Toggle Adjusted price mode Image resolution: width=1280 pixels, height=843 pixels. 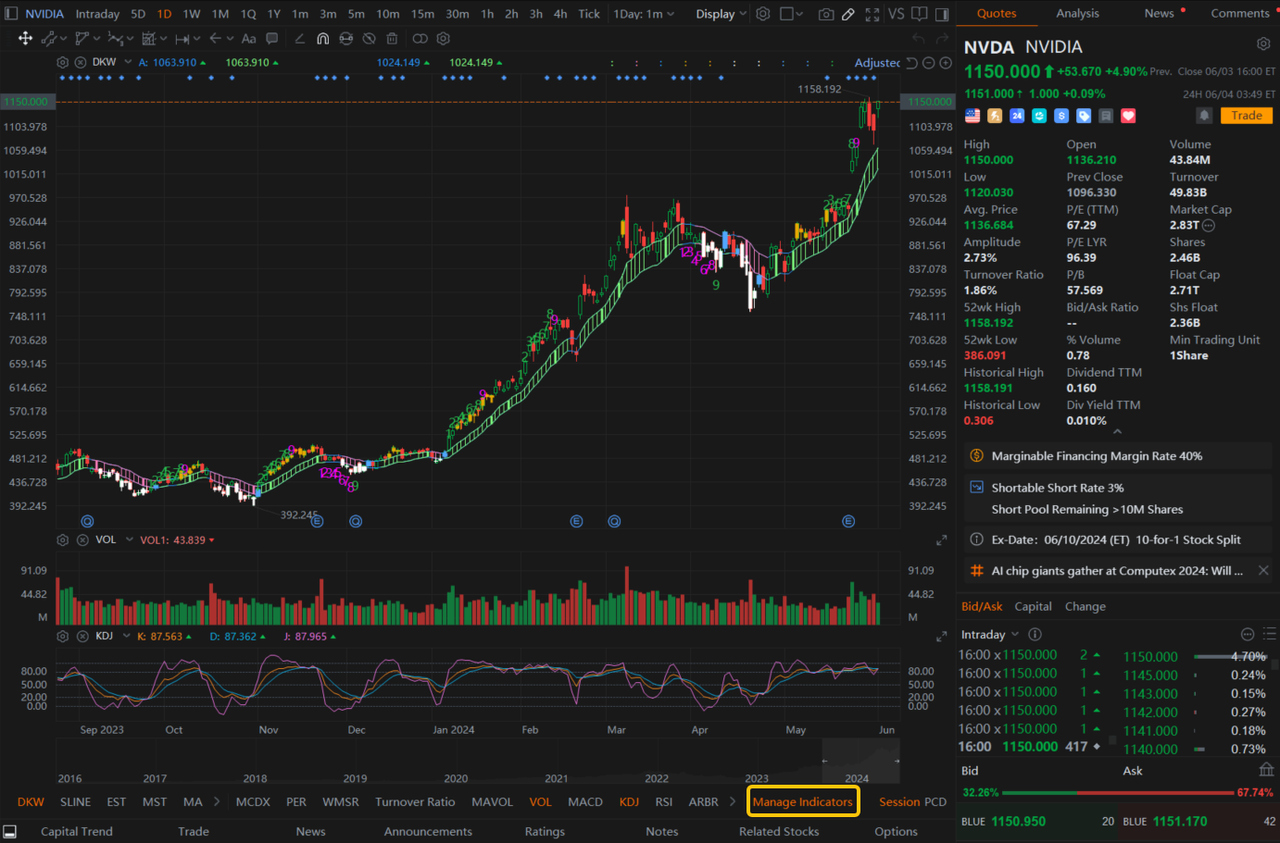(877, 63)
